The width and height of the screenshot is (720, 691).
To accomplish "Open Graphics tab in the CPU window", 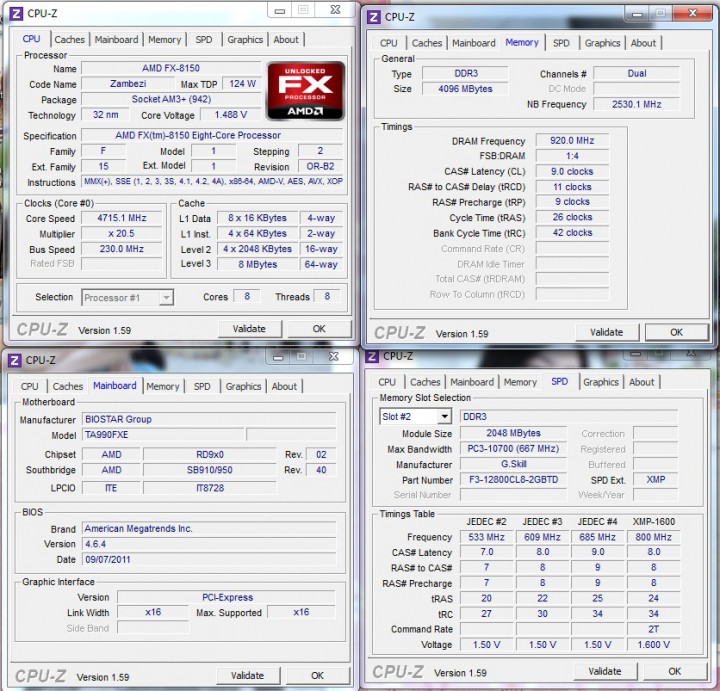I will [245, 39].
